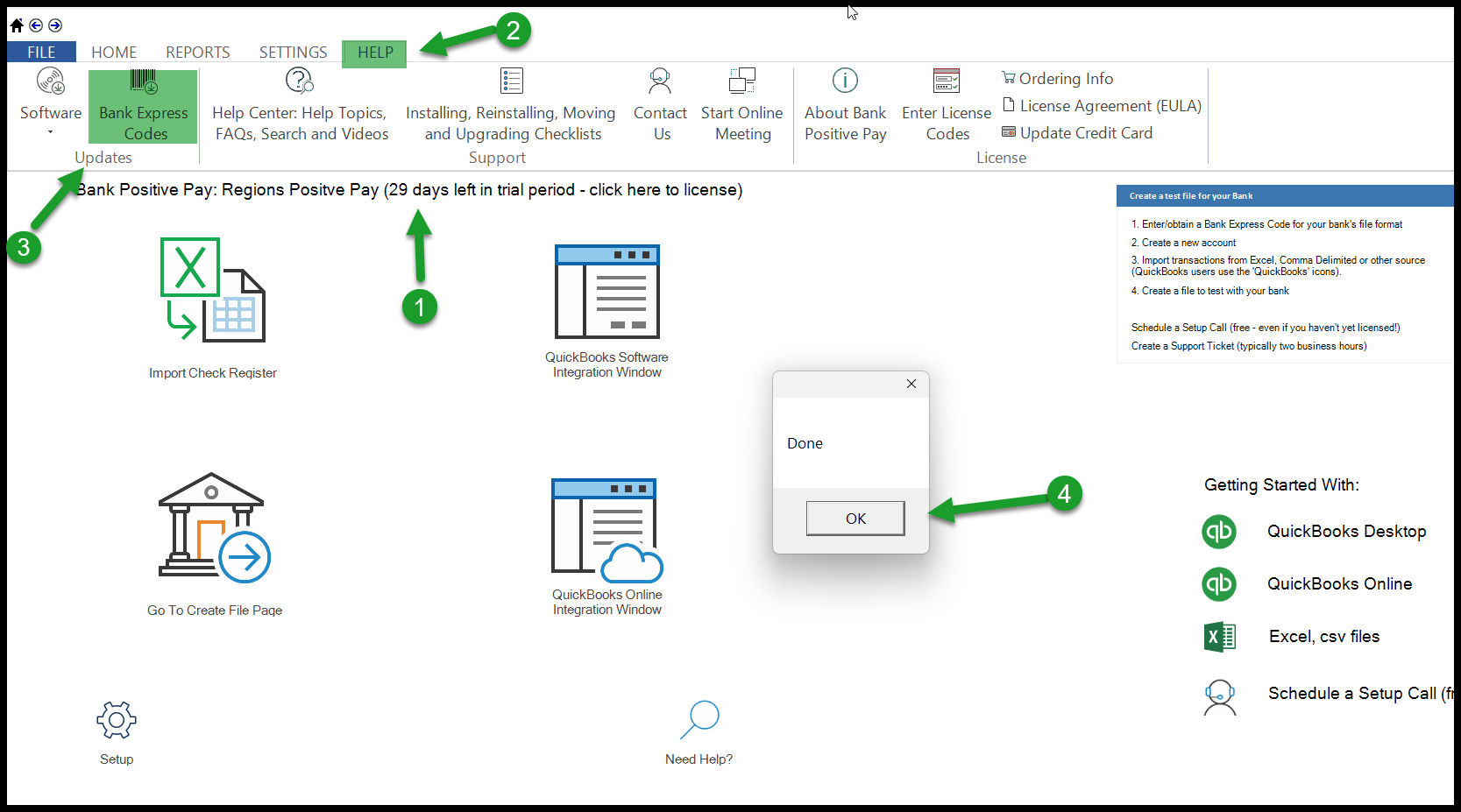Open Enter License Codes icon
The height and width of the screenshot is (812, 1461).
click(947, 81)
